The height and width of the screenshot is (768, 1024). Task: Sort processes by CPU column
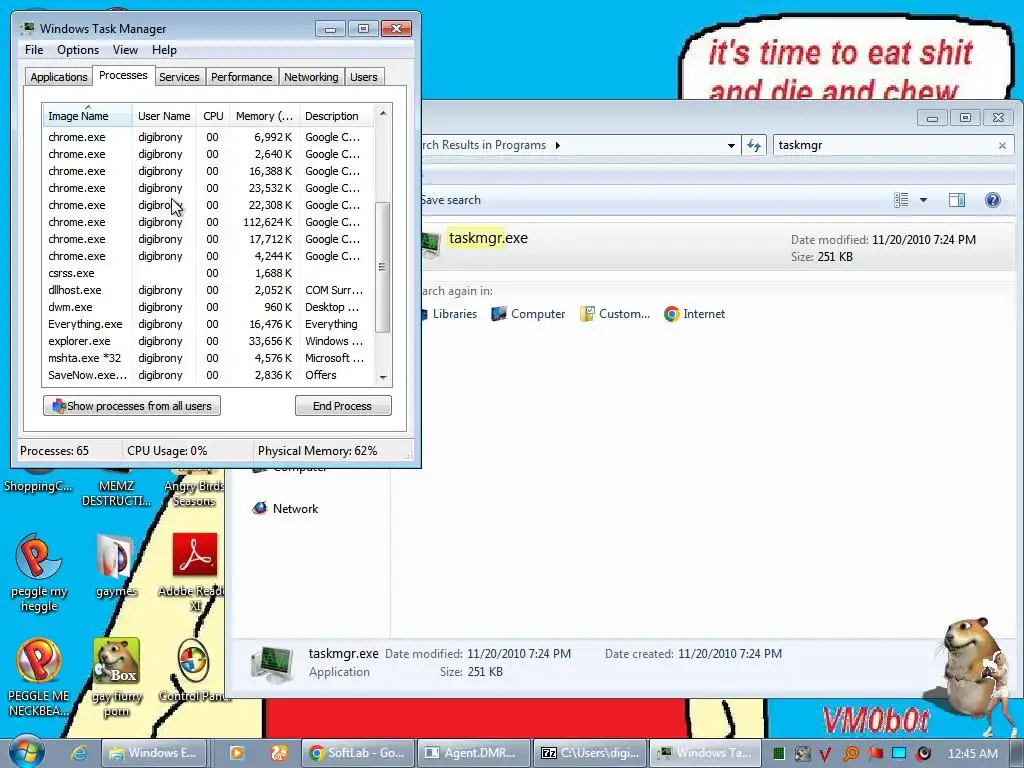213,116
